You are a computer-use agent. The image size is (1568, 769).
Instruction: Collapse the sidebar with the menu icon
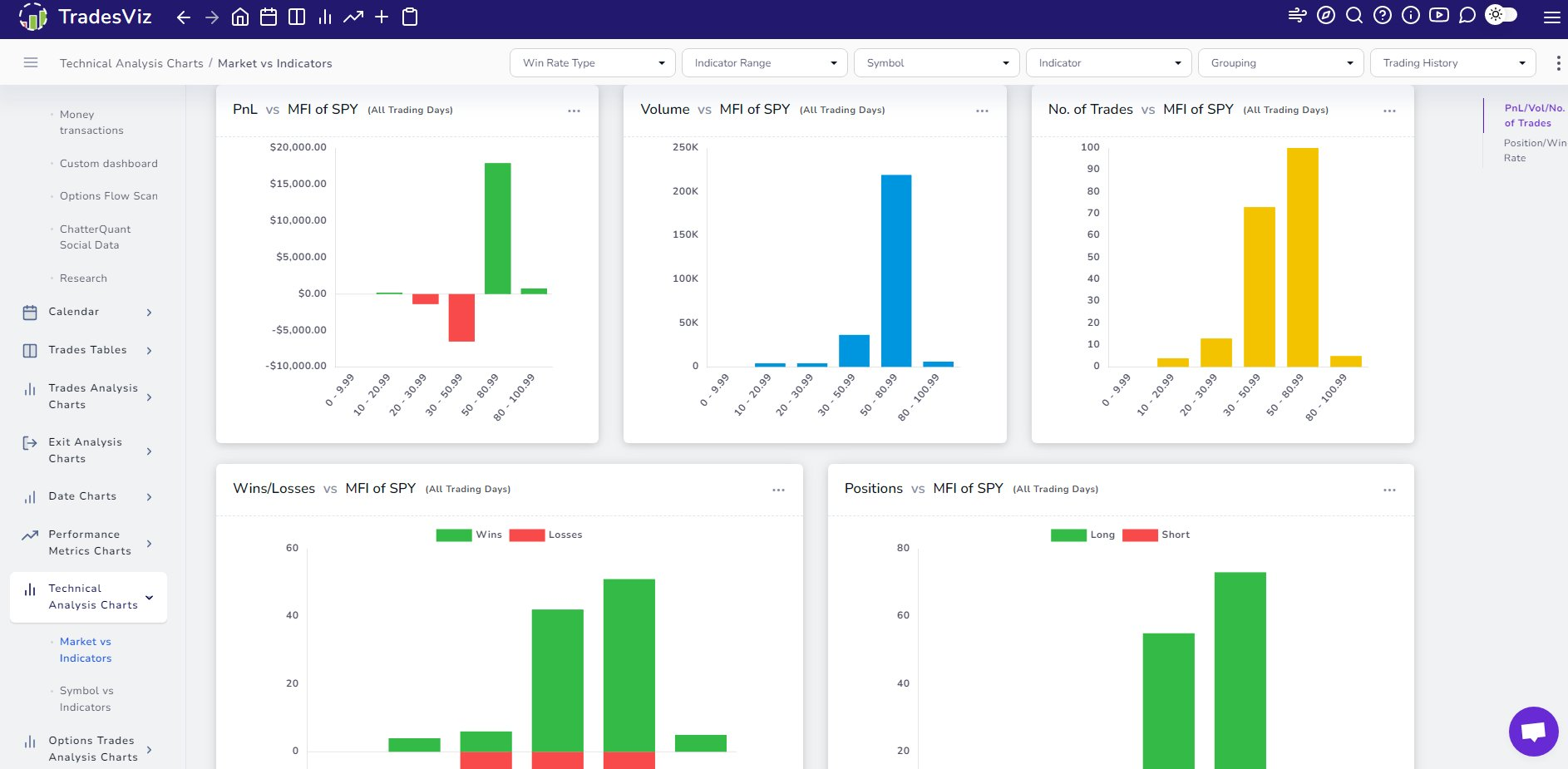31,62
